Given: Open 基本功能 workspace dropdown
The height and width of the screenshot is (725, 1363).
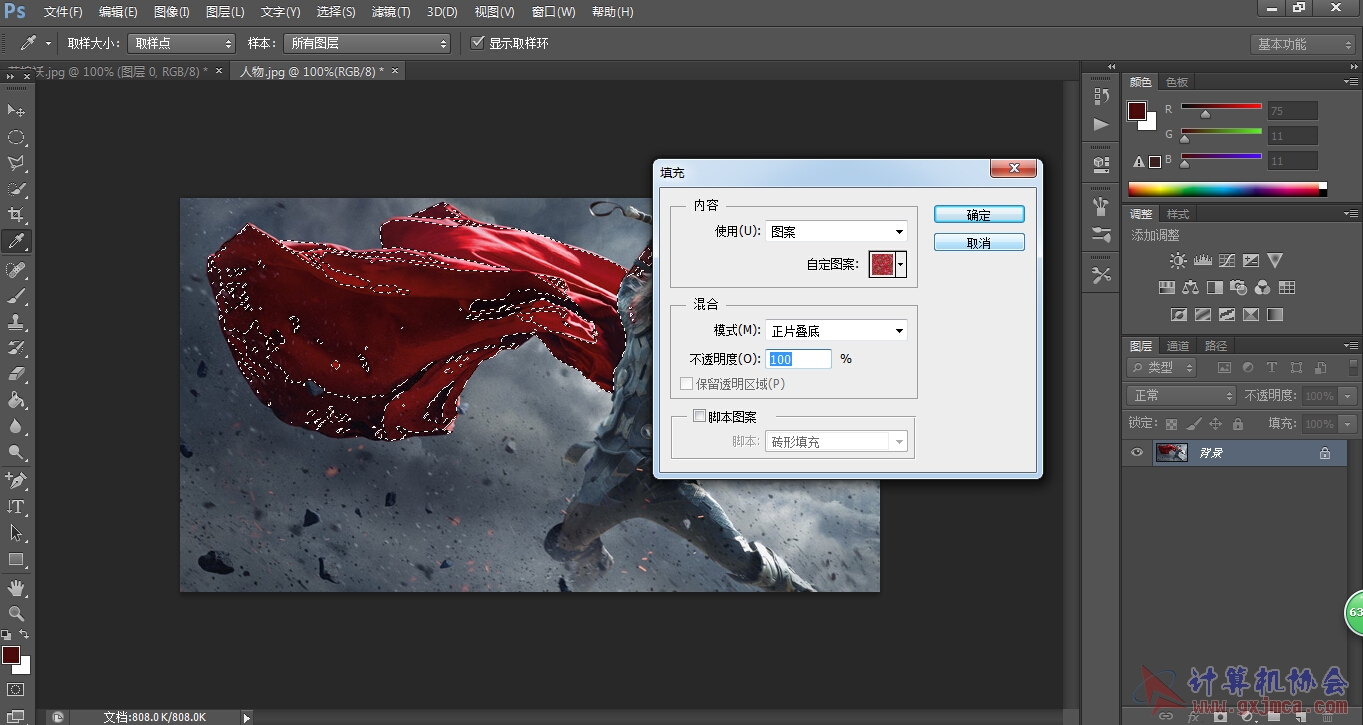Looking at the screenshot, I should coord(1302,44).
